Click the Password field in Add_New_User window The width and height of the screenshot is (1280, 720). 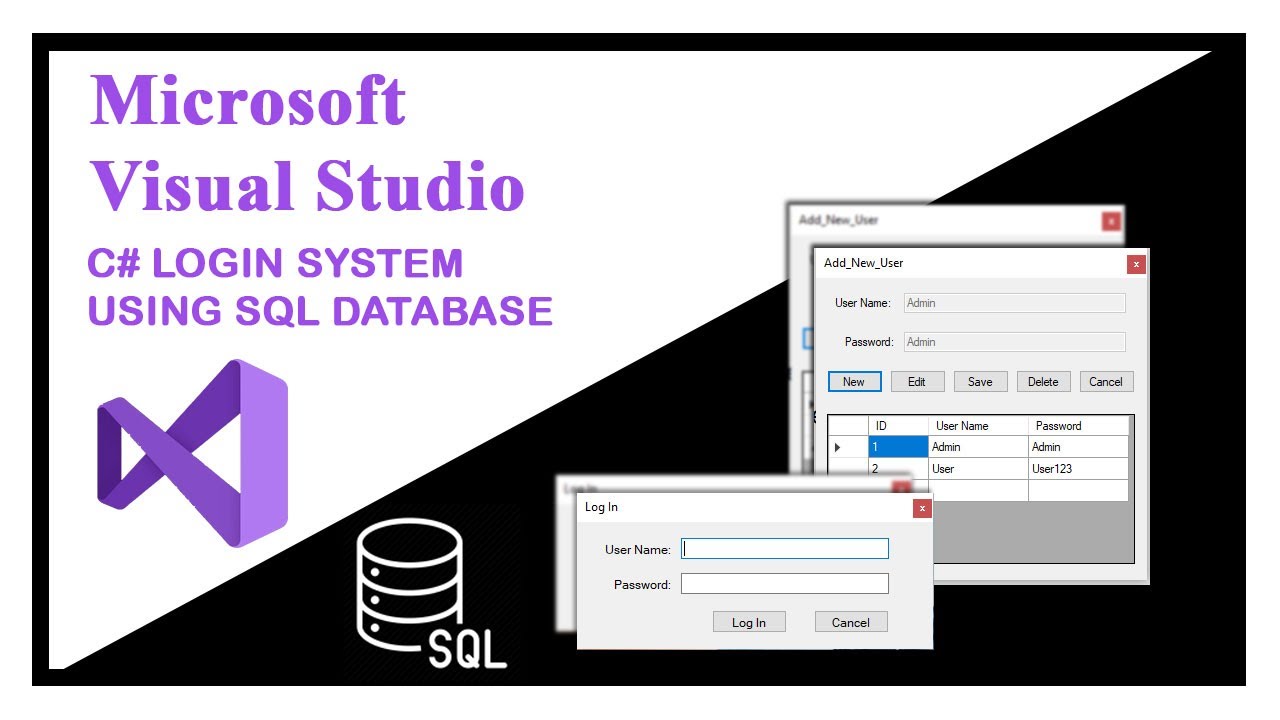pyautogui.click(x=1015, y=342)
